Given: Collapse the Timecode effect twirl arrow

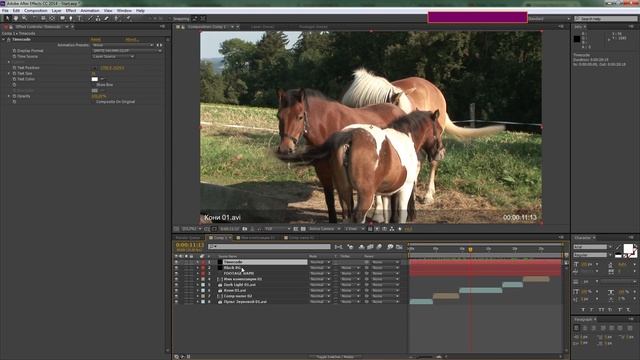Looking at the screenshot, I should click(4, 40).
